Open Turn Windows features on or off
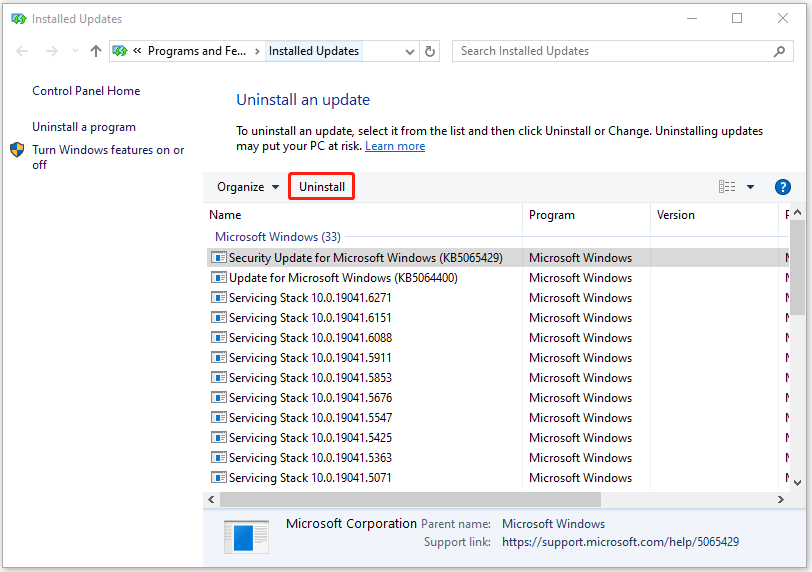 pyautogui.click(x=108, y=157)
